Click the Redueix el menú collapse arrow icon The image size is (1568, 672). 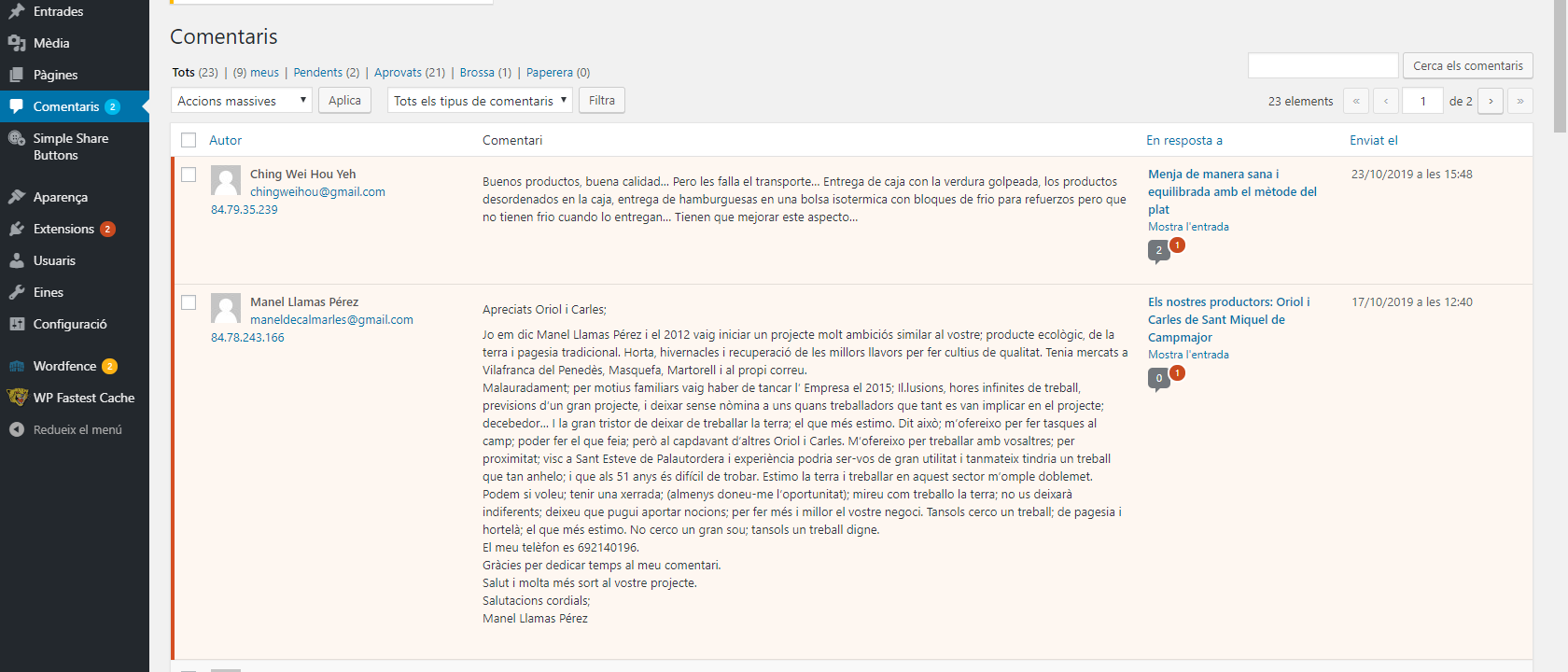(x=17, y=429)
